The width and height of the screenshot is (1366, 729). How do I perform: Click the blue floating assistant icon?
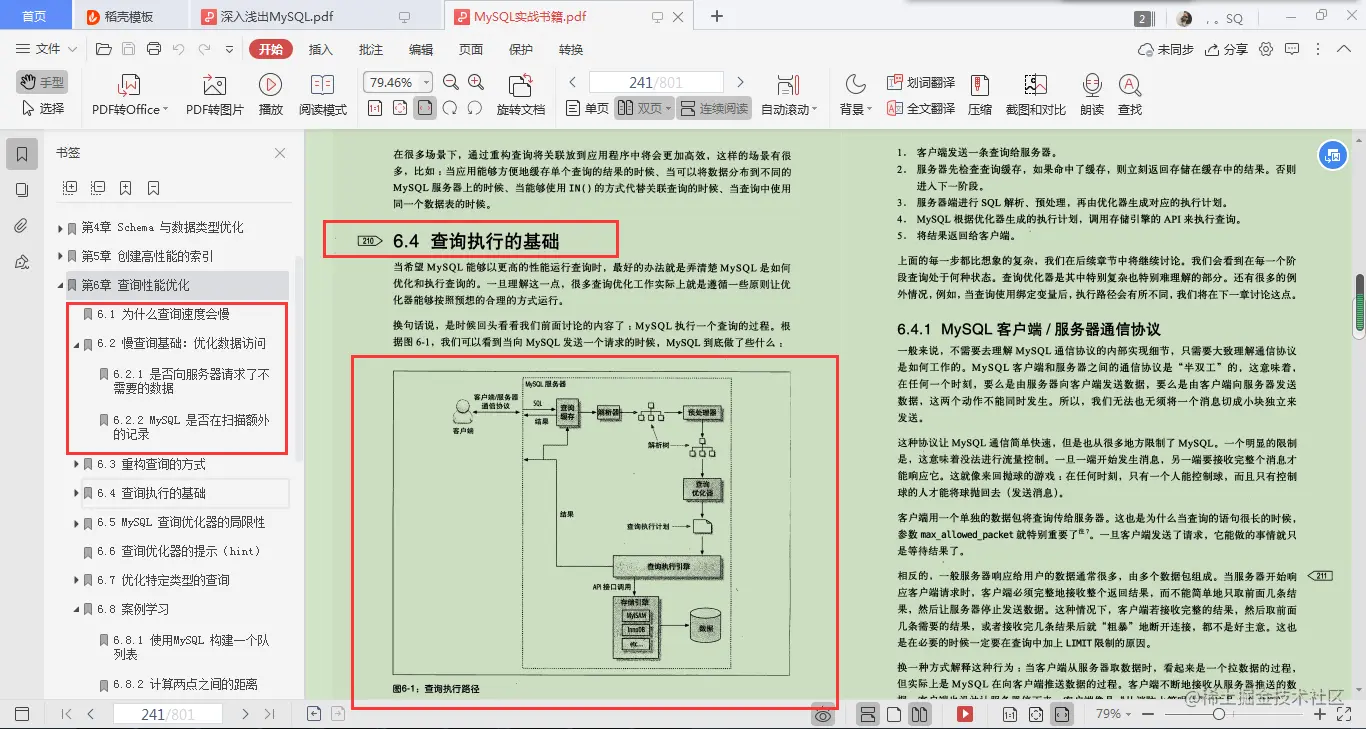click(1332, 155)
